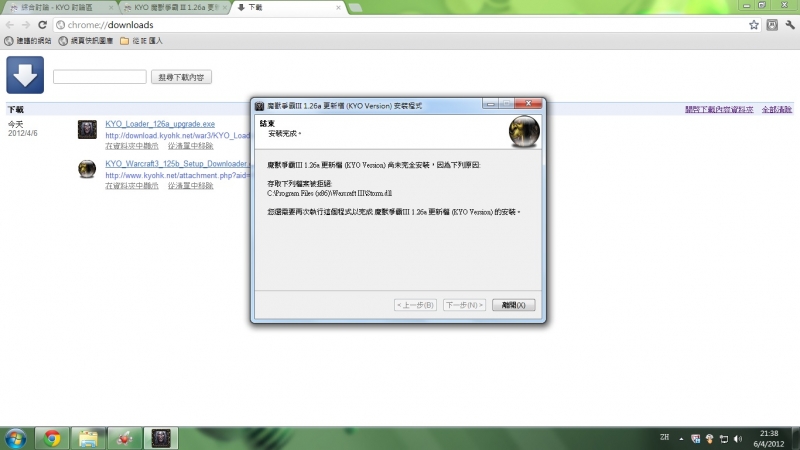
Task: Click the network tray icon
Action: point(724,438)
